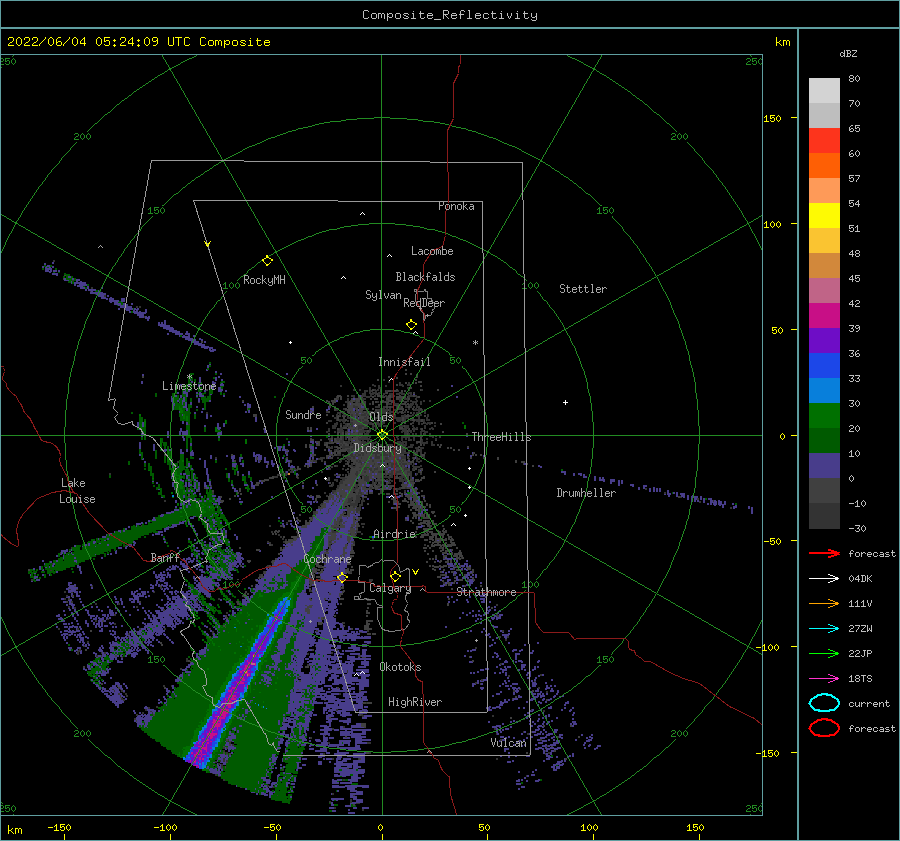The height and width of the screenshot is (841, 900).
Task: Click the Vulcan city label
Action: pyautogui.click(x=509, y=743)
